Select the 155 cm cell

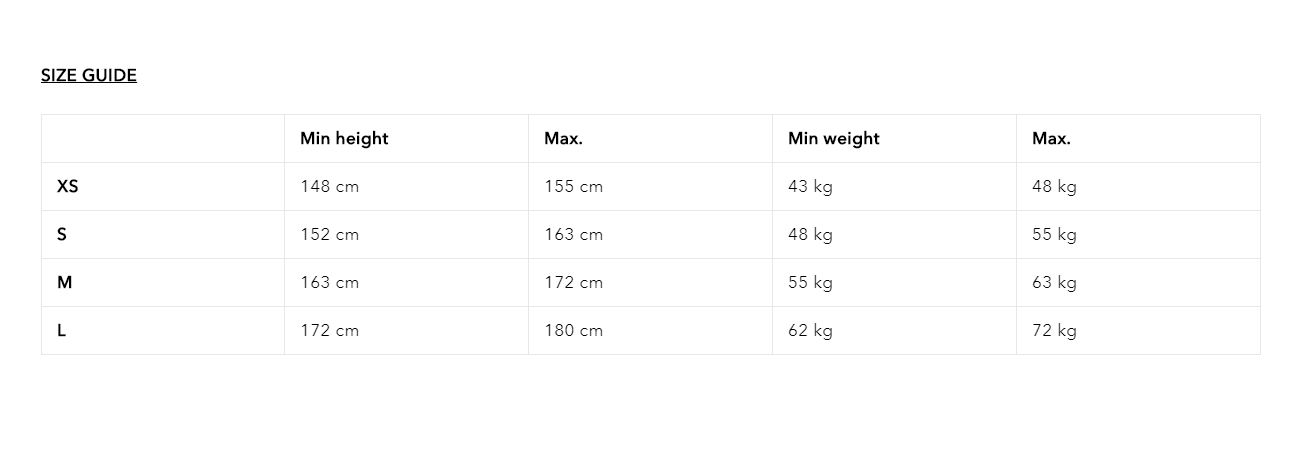(573, 187)
